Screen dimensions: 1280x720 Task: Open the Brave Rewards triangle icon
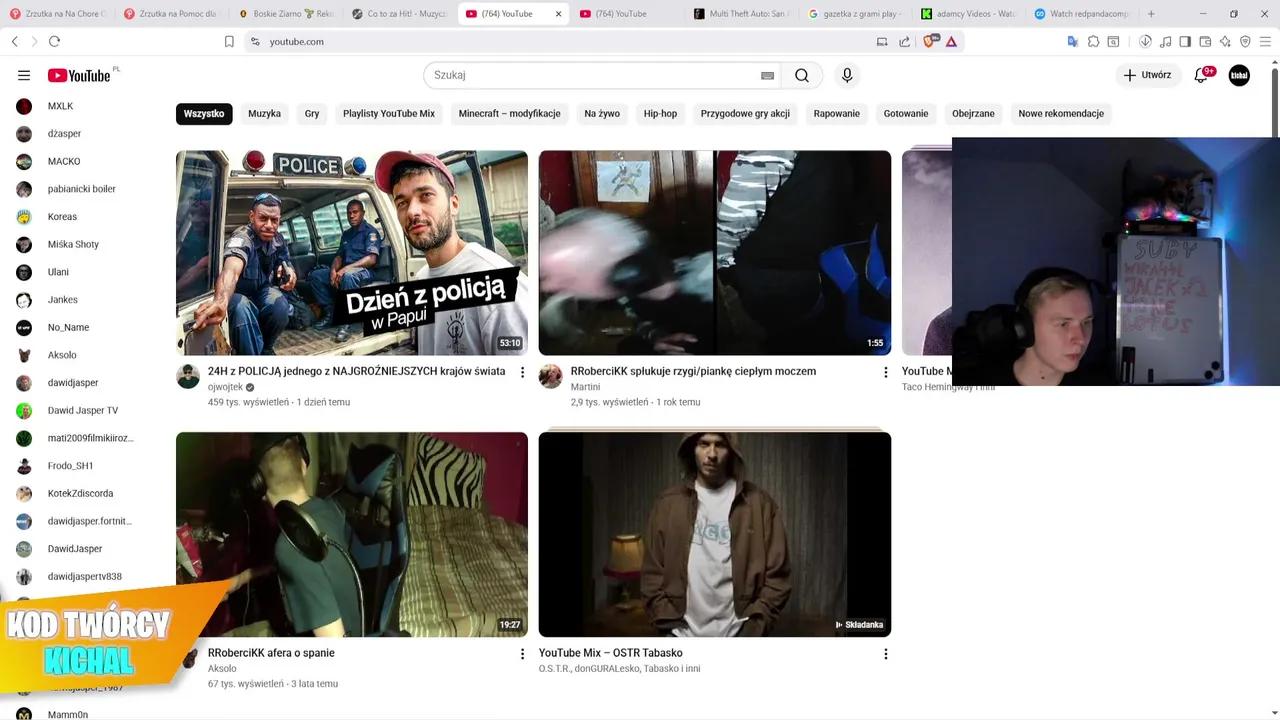point(951,41)
